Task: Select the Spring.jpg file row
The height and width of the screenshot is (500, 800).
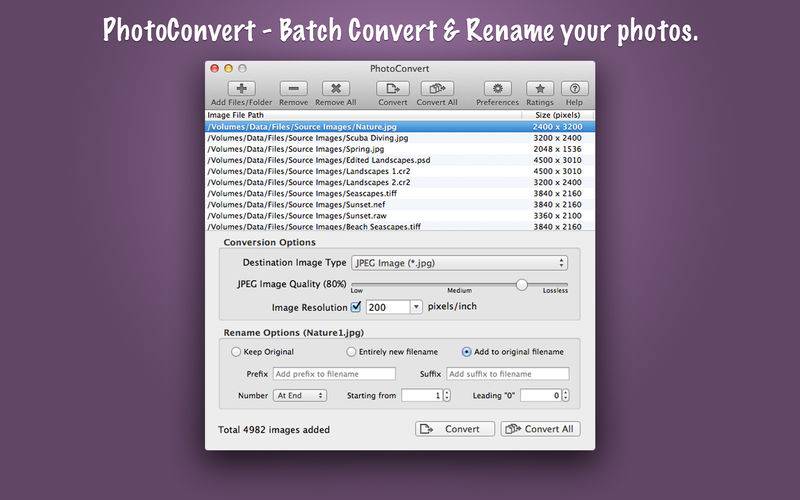Action: coord(400,149)
